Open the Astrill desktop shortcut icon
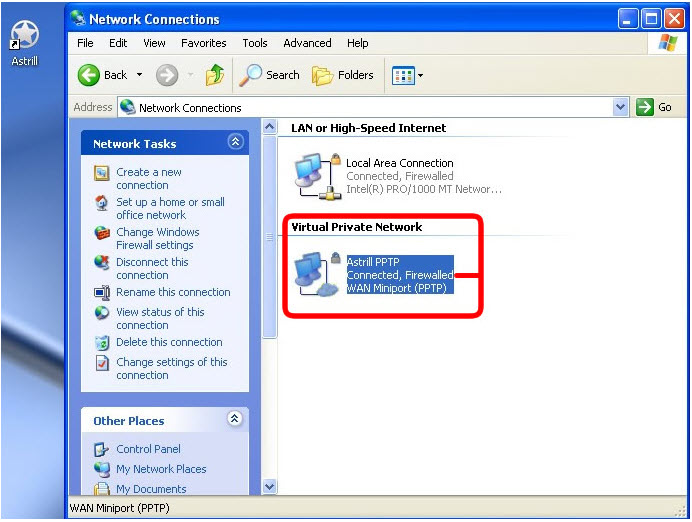This screenshot has width=692, height=522. [25, 36]
